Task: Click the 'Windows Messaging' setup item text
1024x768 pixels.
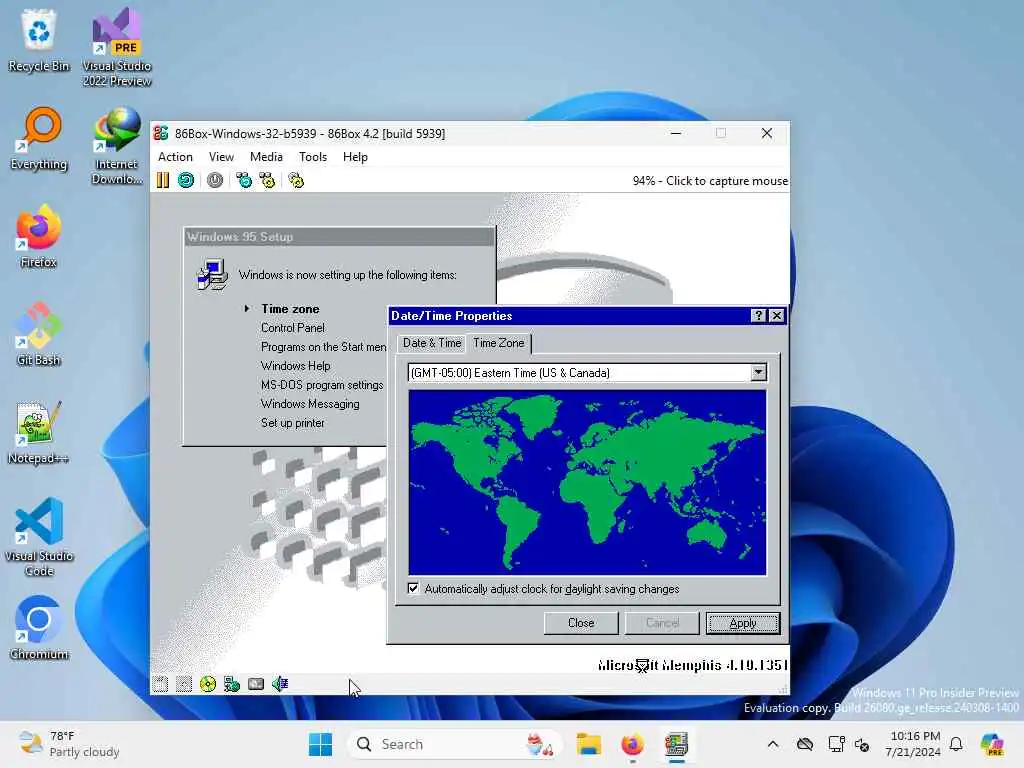Action: click(310, 404)
